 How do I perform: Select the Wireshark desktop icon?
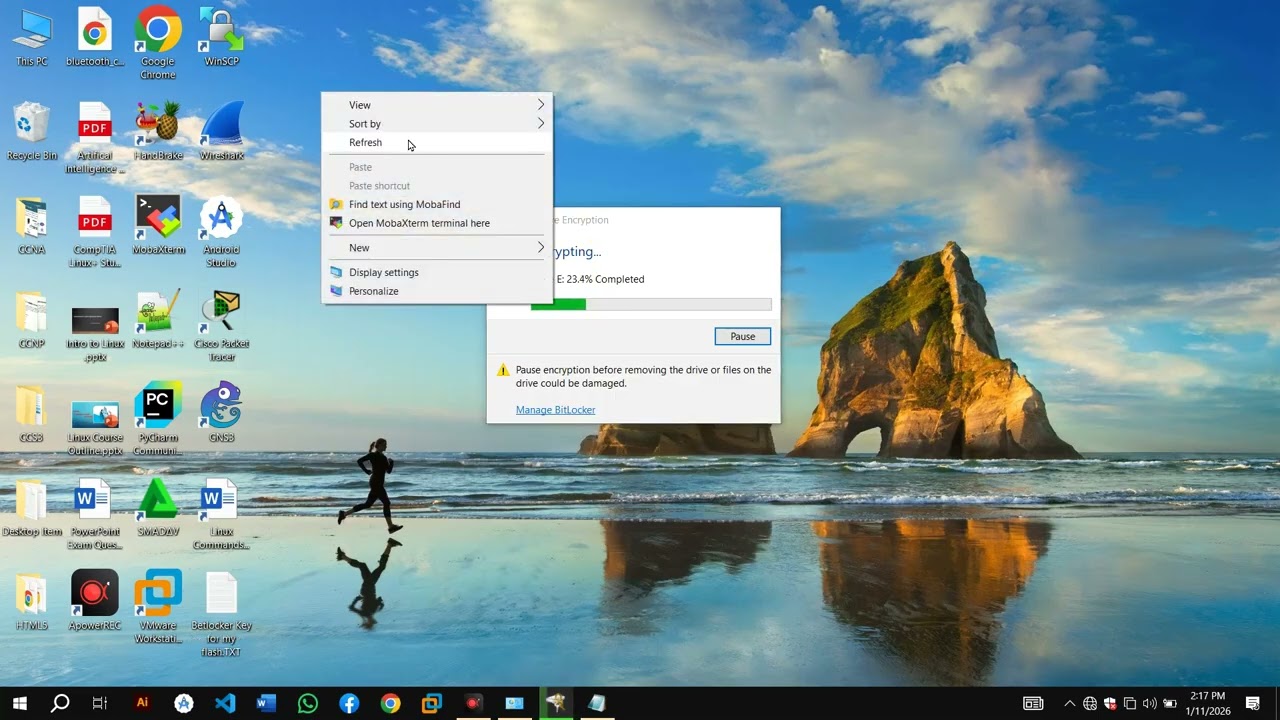coord(221,132)
